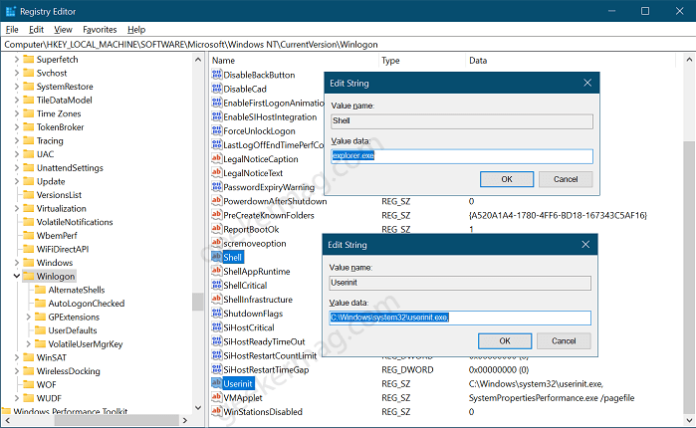Click the Userinit value data field

pos(461,318)
